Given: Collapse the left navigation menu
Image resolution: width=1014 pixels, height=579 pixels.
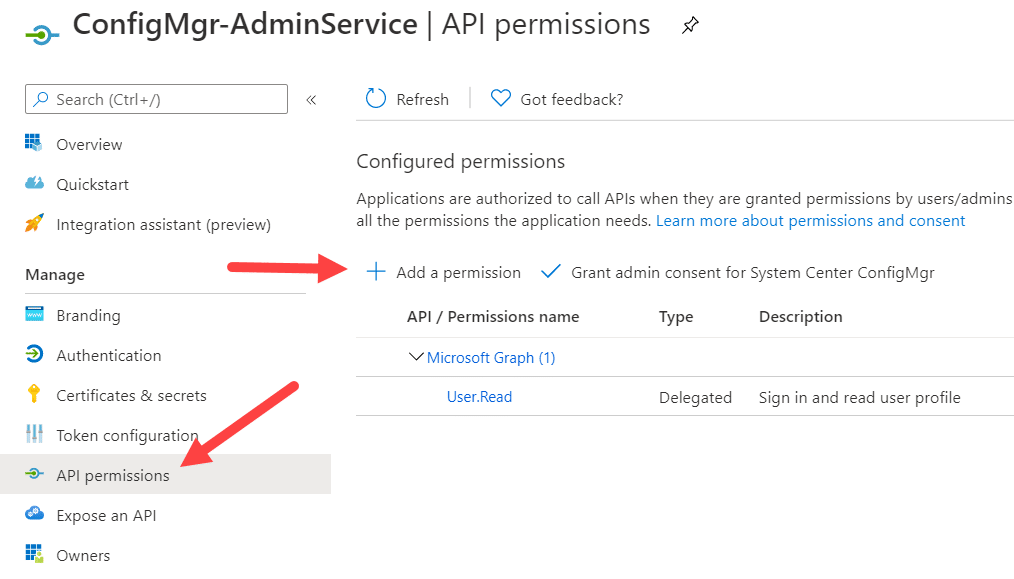Looking at the screenshot, I should pos(311,100).
